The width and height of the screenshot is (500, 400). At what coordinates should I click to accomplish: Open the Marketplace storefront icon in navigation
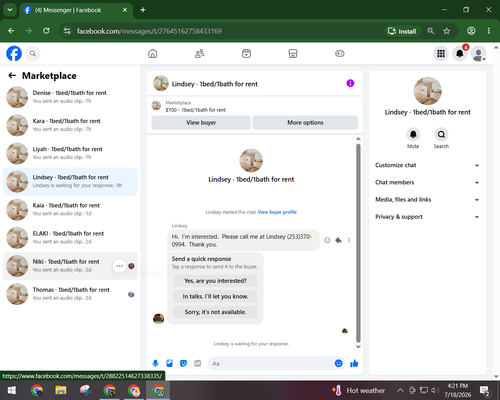[x=293, y=53]
